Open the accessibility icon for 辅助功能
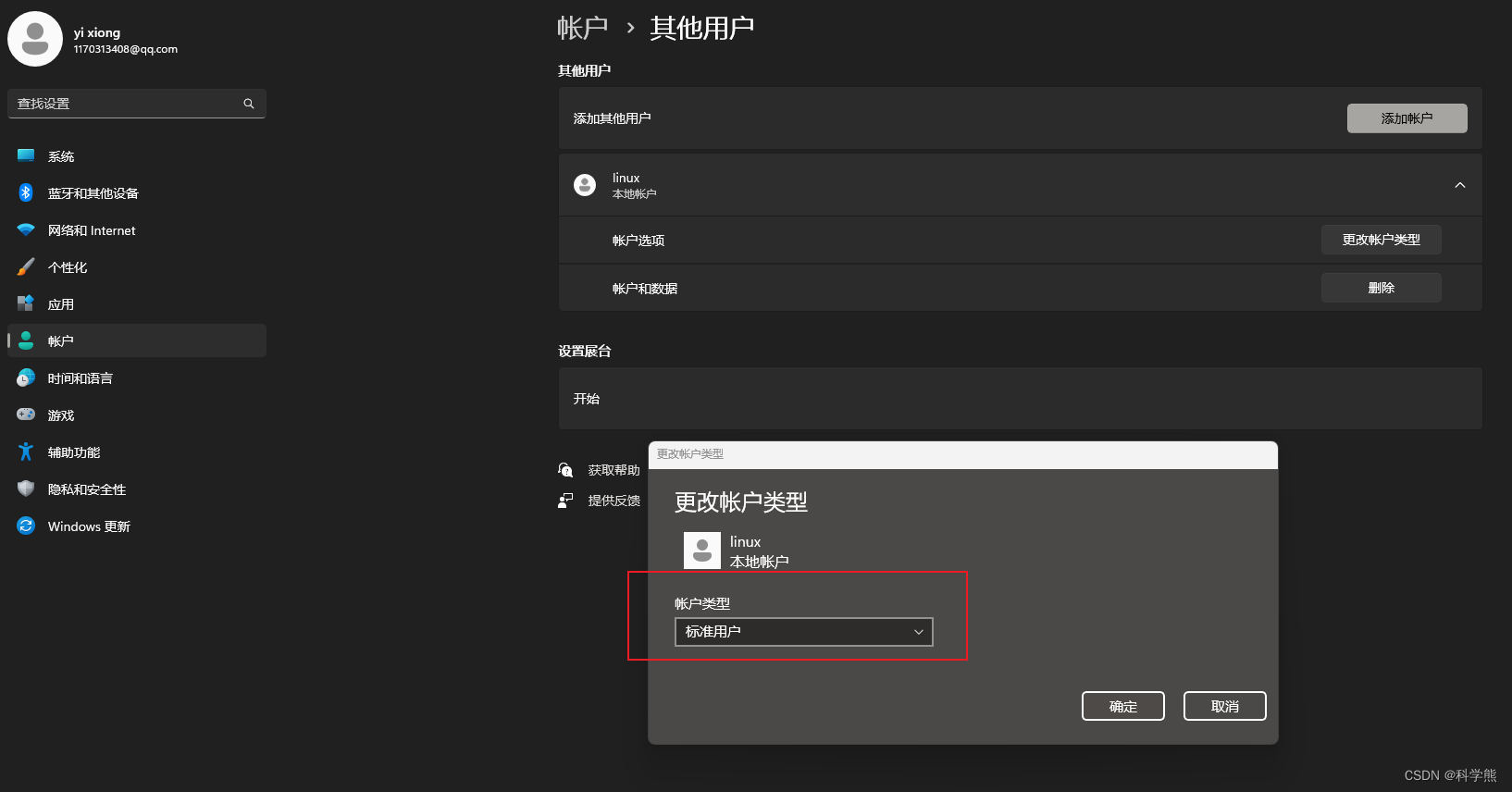 click(x=26, y=452)
